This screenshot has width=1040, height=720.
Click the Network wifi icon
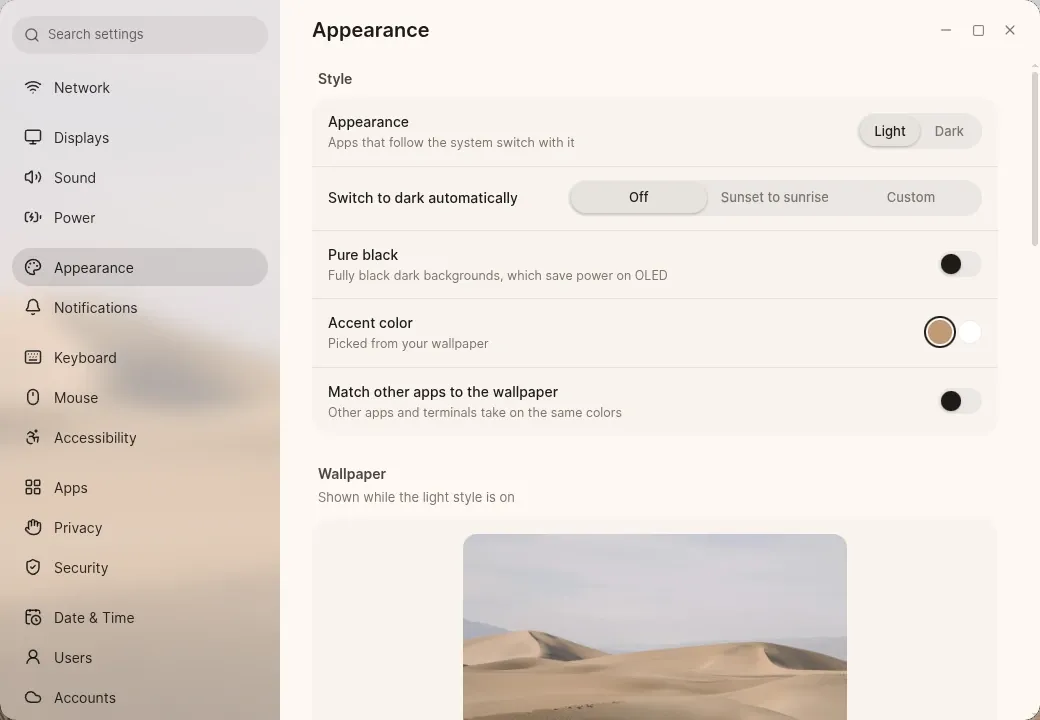click(32, 88)
